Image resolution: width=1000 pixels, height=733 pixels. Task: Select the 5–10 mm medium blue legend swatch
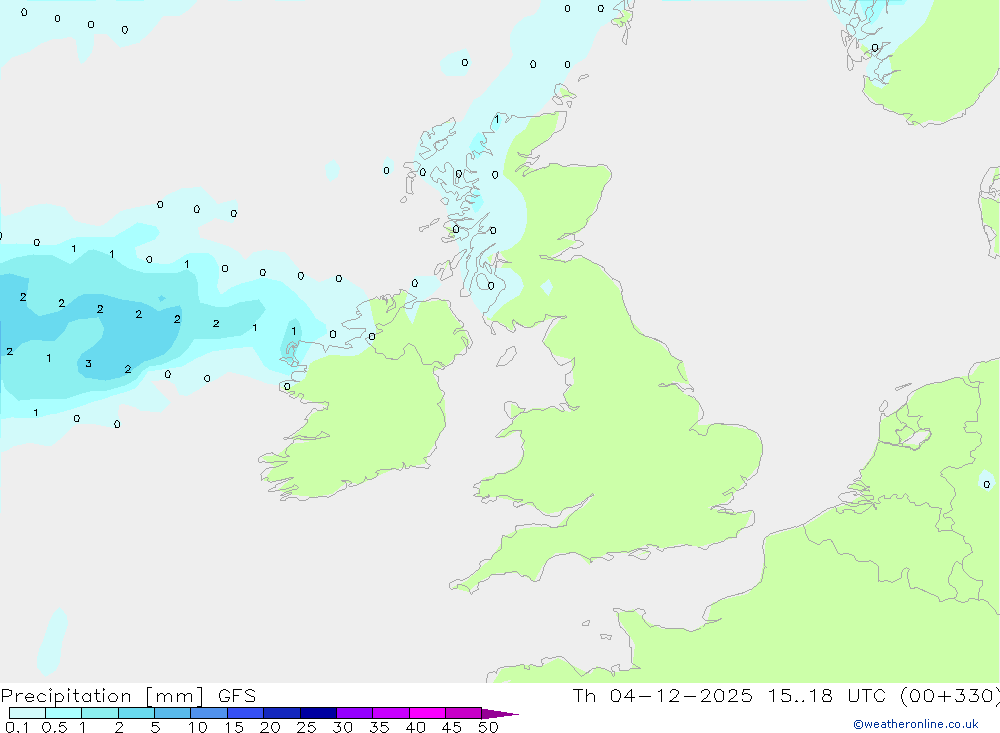point(172,713)
